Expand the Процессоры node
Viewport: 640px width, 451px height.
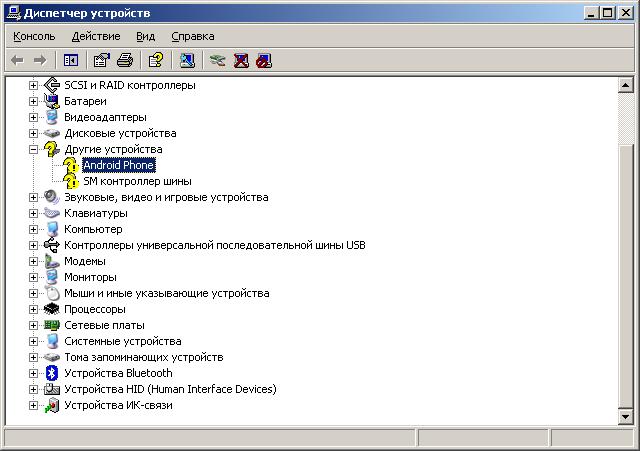33,309
